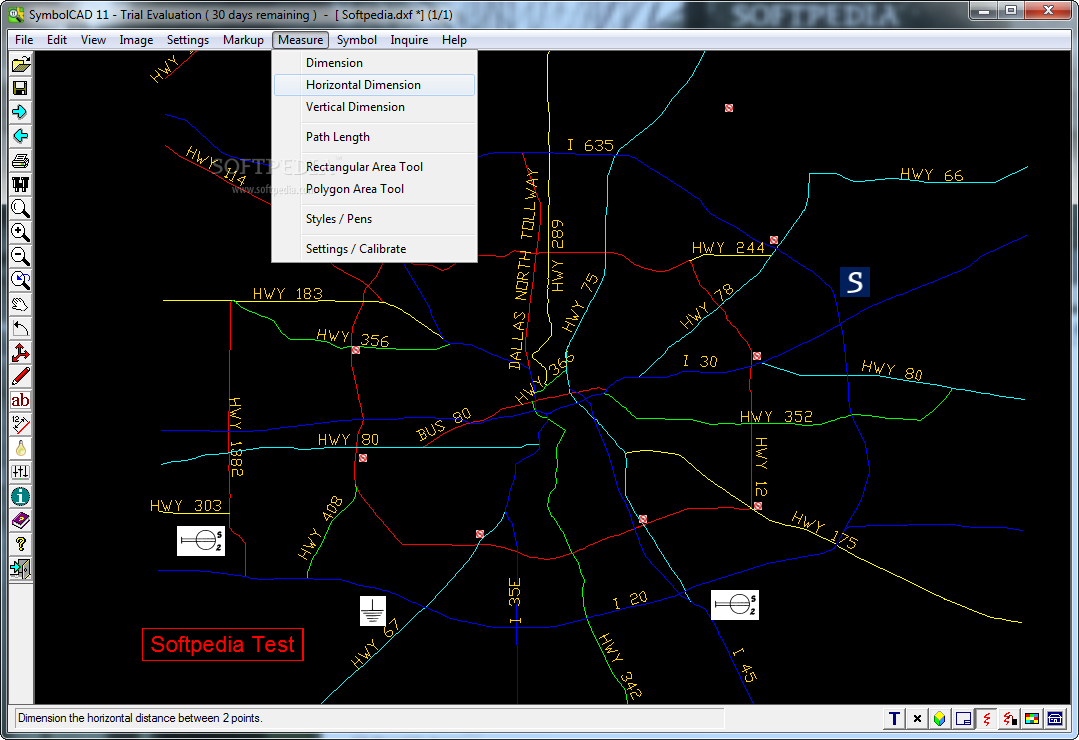The image size is (1079, 740).
Task: Click the zoom previous magnifier icon
Action: point(21,281)
